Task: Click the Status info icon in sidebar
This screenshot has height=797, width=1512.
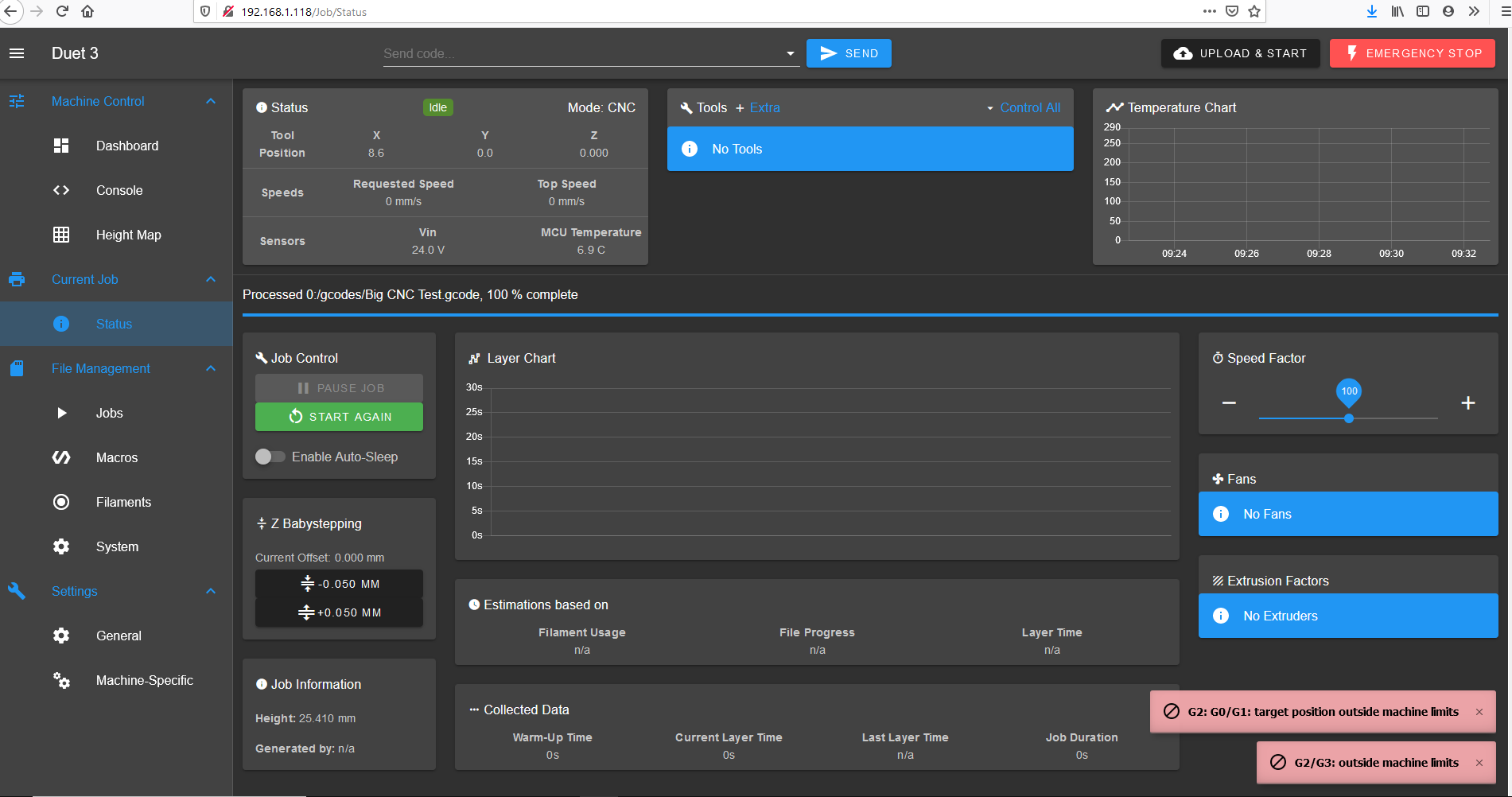Action: pos(61,324)
